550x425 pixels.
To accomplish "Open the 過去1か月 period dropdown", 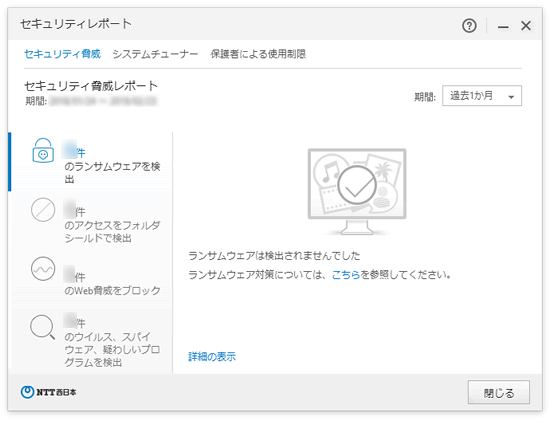I will tap(482, 96).
